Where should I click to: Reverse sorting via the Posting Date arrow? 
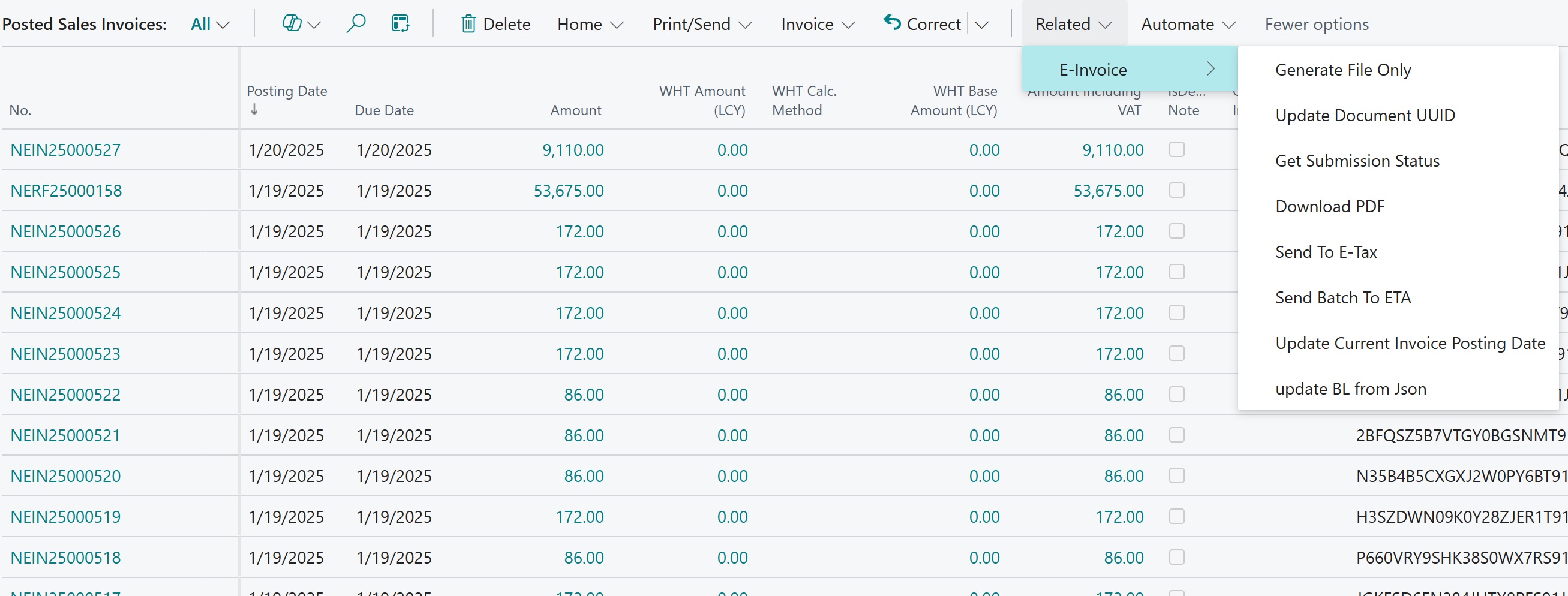pyautogui.click(x=254, y=110)
